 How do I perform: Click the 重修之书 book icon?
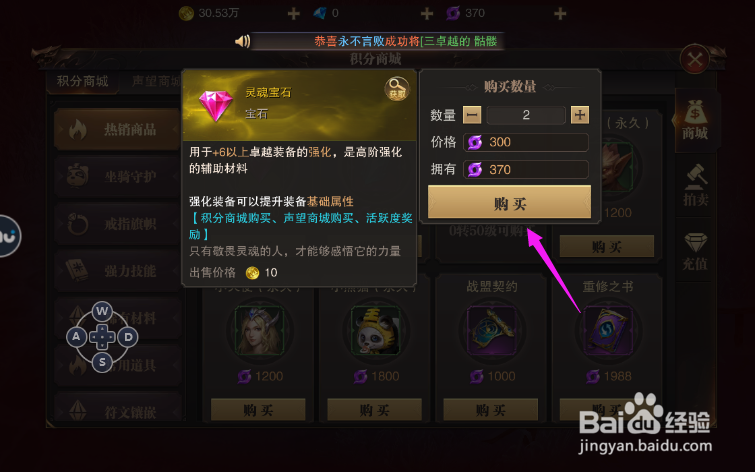pyautogui.click(x=608, y=331)
